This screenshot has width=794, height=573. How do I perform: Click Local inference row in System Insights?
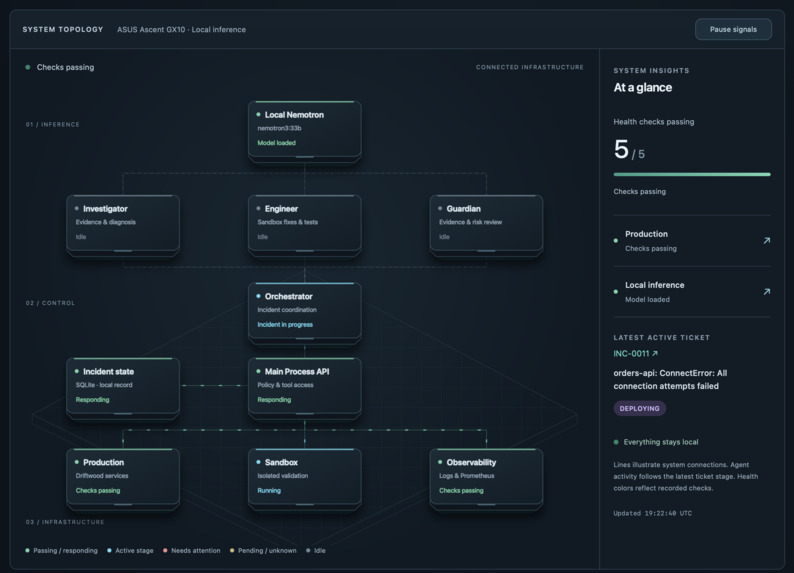692,292
